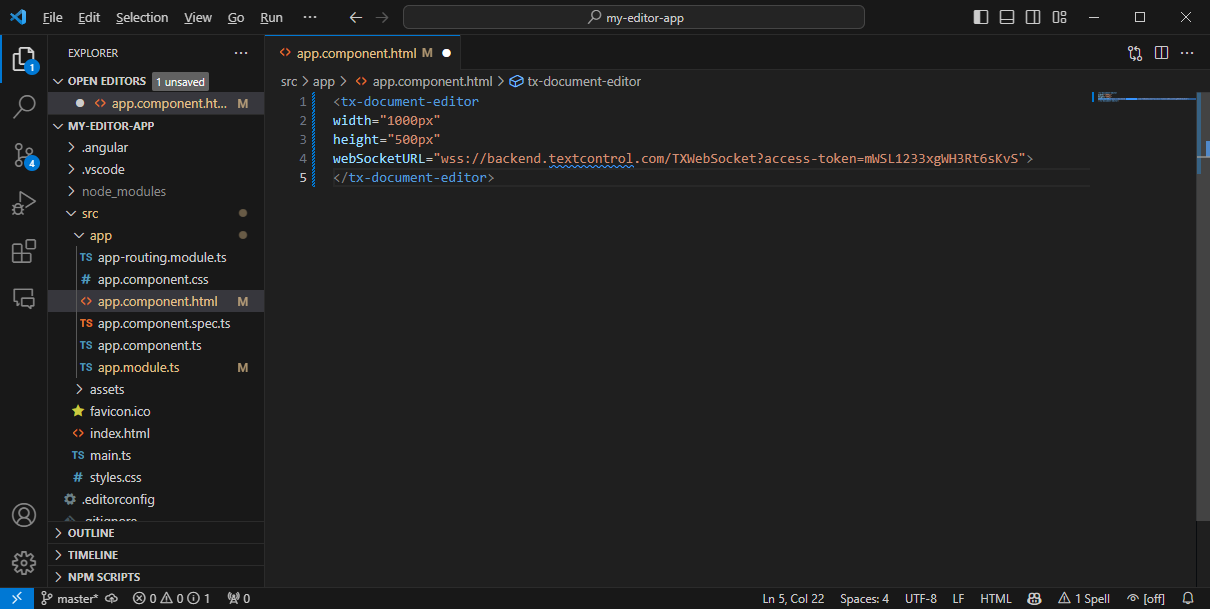Image resolution: width=1210 pixels, height=609 pixels.
Task: Open the Search view icon
Action: [24, 107]
